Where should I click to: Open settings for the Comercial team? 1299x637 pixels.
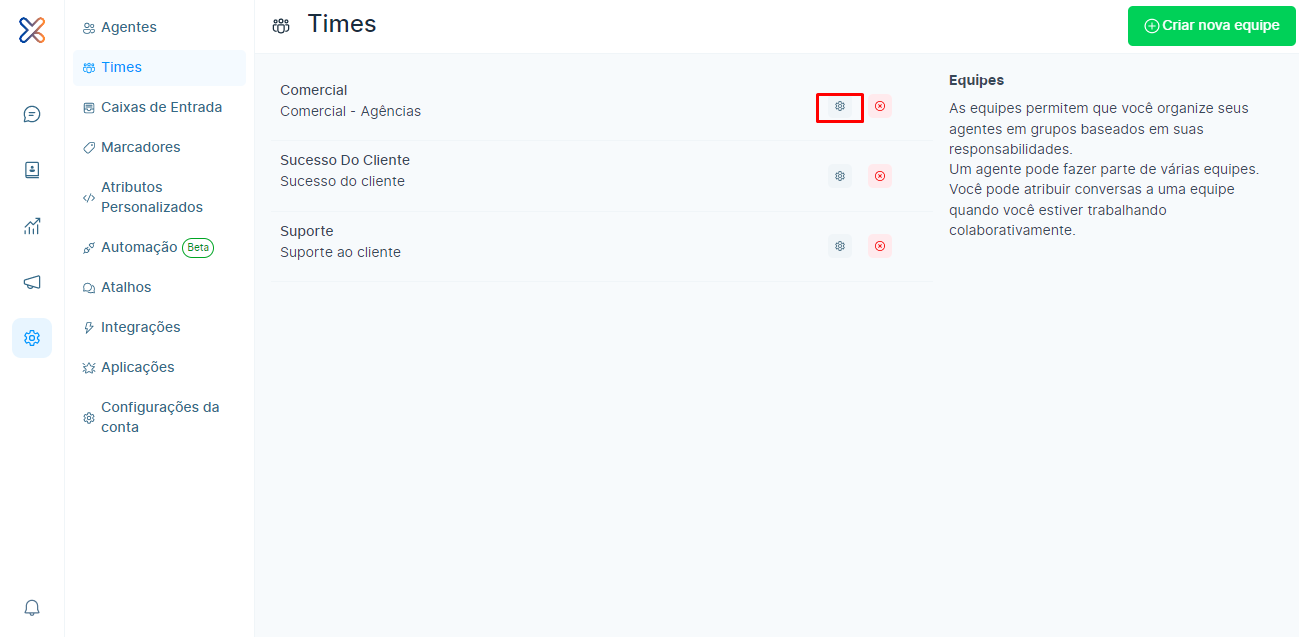click(840, 106)
